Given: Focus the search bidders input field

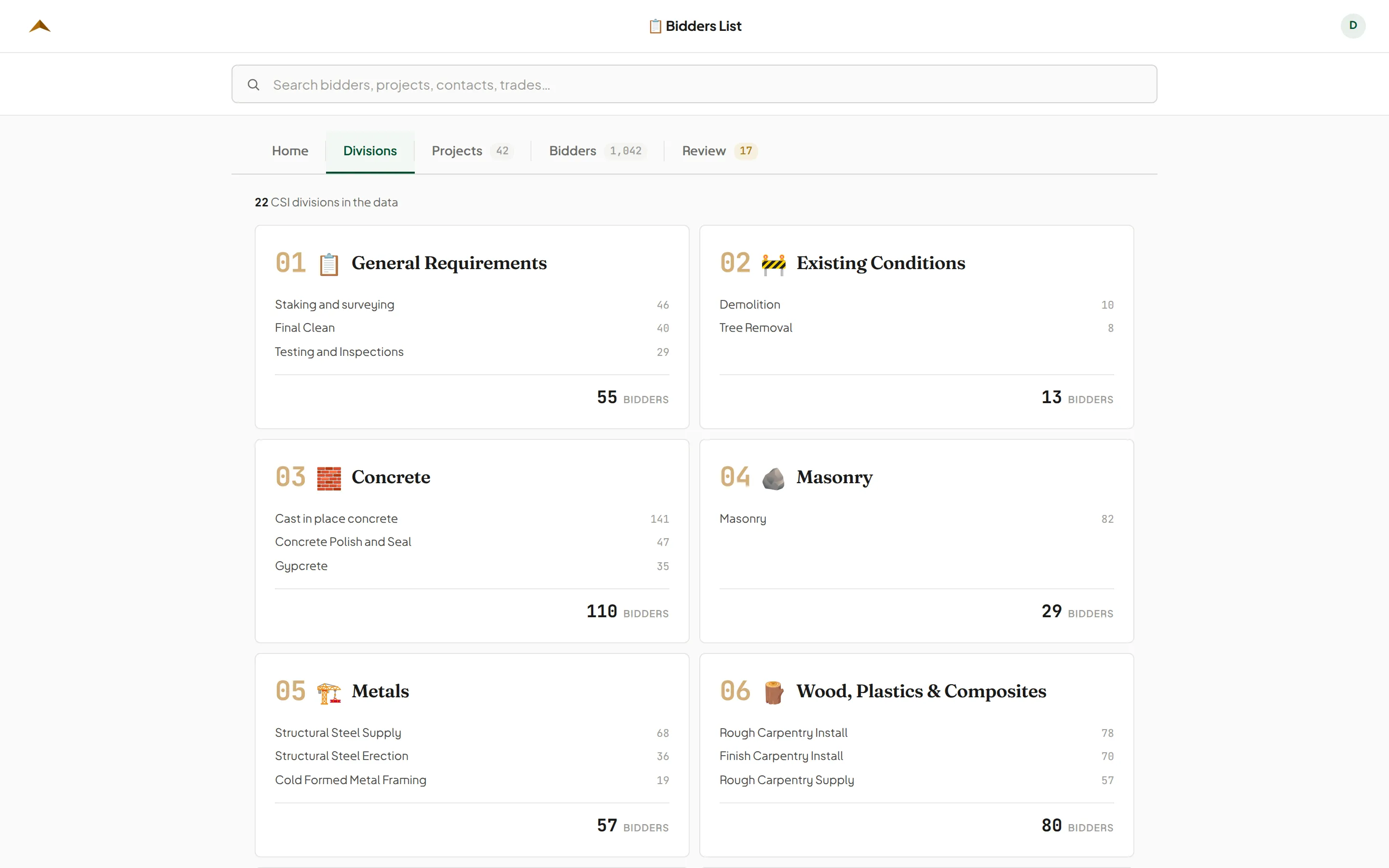Looking at the screenshot, I should [694, 84].
